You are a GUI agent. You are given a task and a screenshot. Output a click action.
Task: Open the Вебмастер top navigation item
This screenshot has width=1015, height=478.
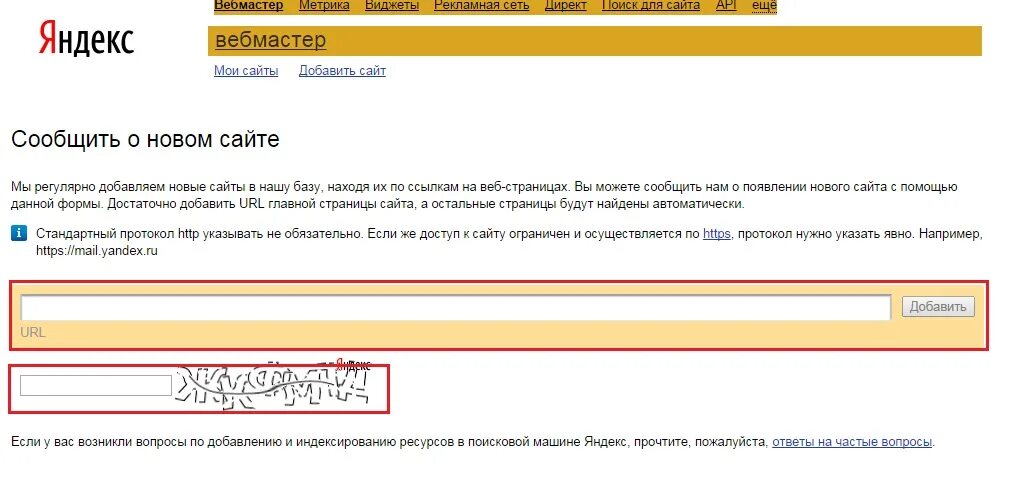pyautogui.click(x=249, y=6)
